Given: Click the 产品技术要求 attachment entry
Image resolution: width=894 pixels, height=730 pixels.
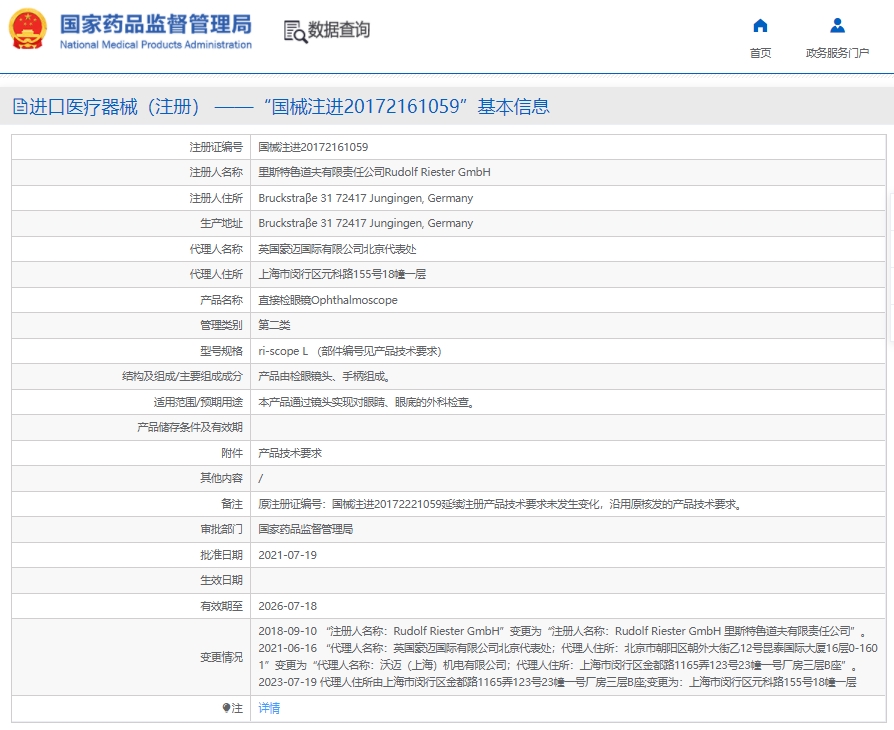Looking at the screenshot, I should tap(290, 453).
